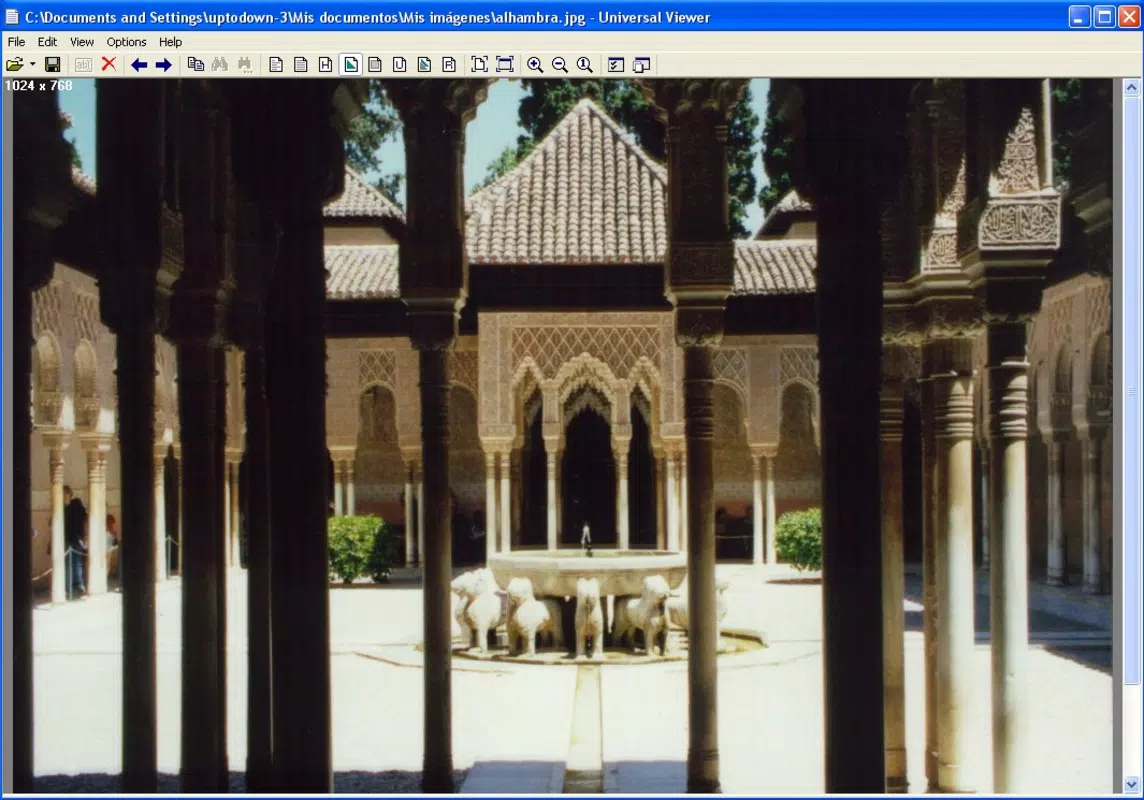Click the configuration checklist icon in toolbar

[616, 65]
